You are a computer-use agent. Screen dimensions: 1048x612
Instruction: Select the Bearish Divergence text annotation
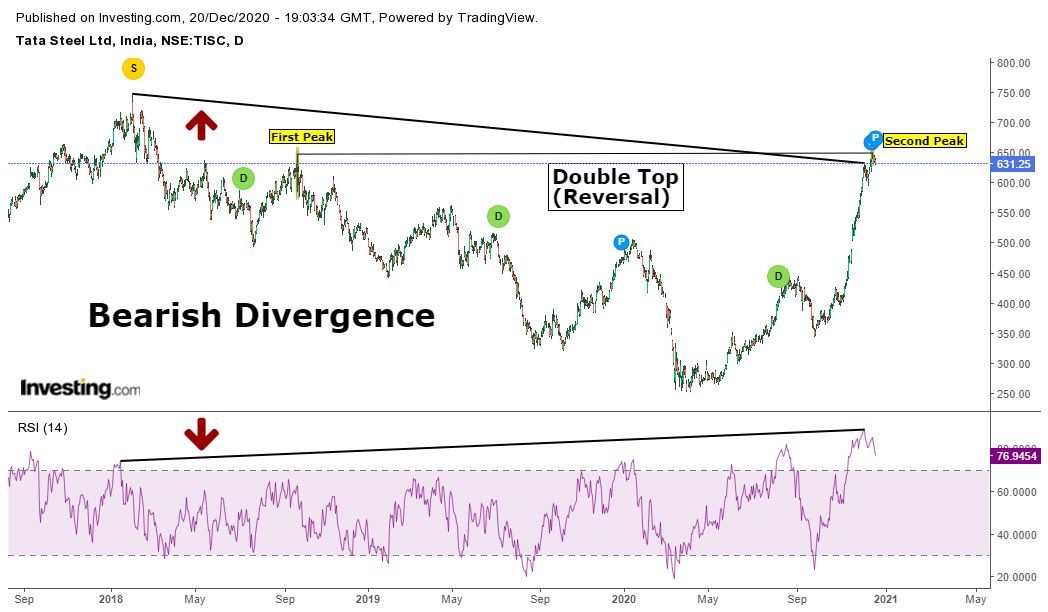point(261,315)
